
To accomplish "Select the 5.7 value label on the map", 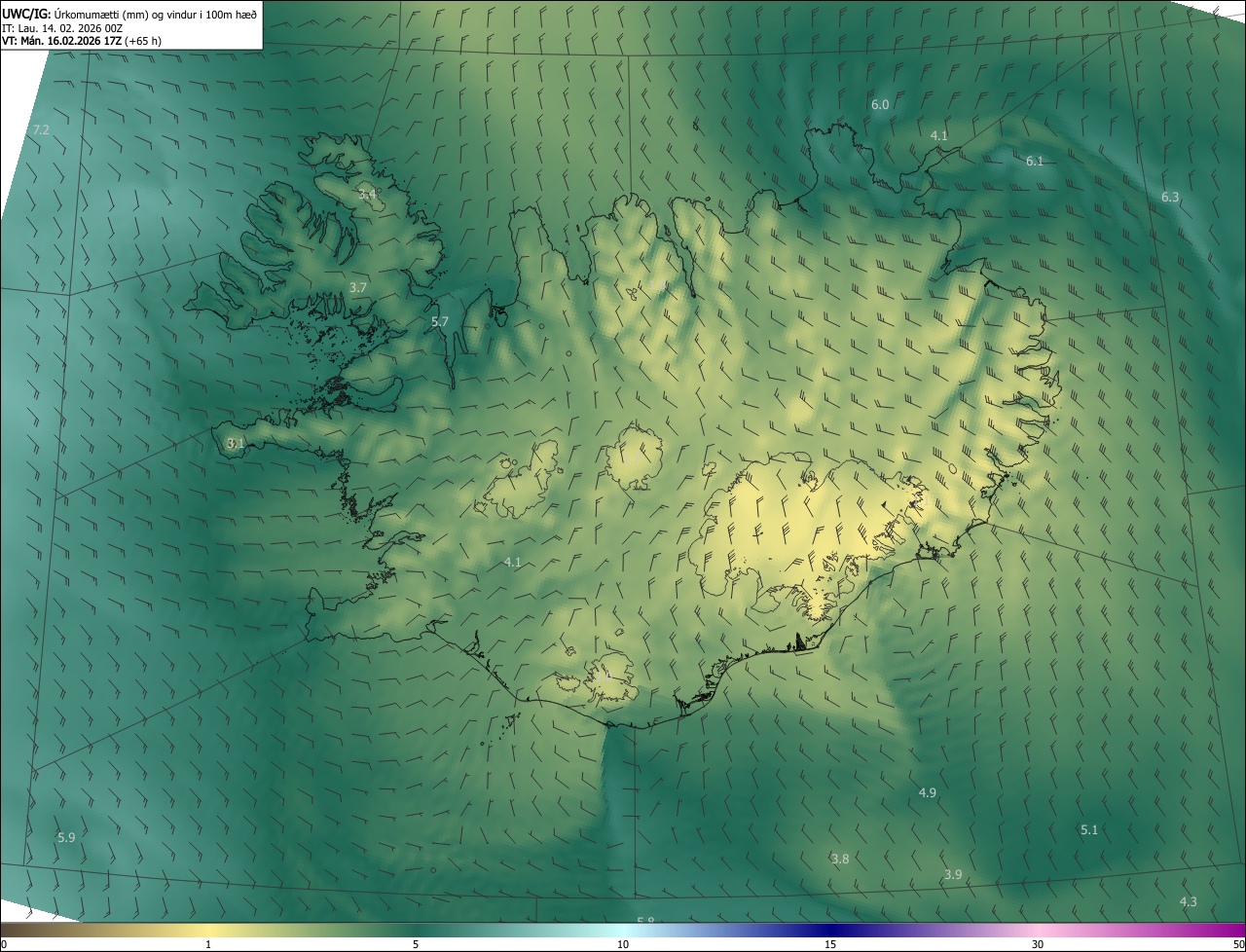I will pyautogui.click(x=440, y=321).
